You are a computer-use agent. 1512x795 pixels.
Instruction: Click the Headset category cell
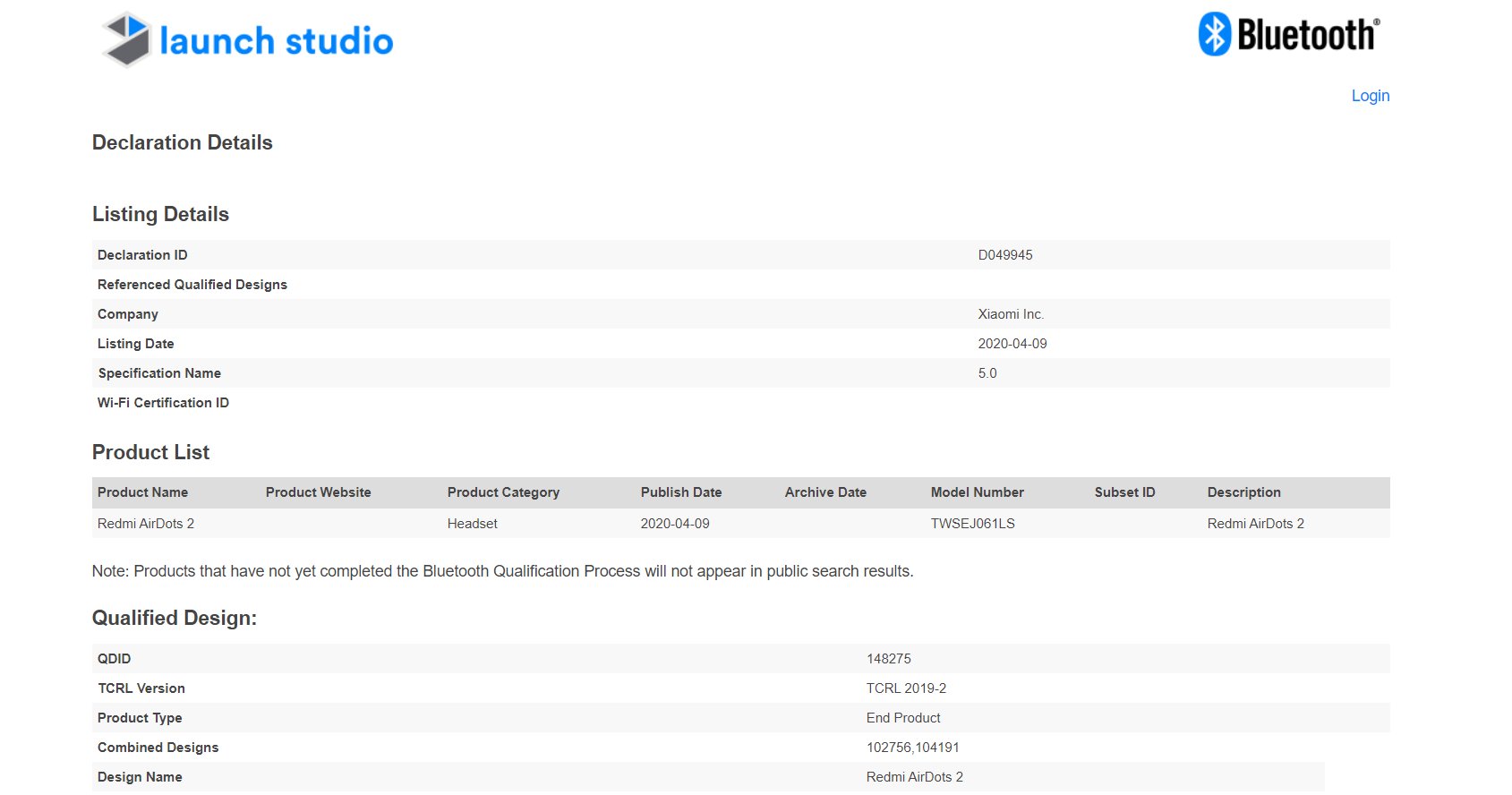click(472, 524)
